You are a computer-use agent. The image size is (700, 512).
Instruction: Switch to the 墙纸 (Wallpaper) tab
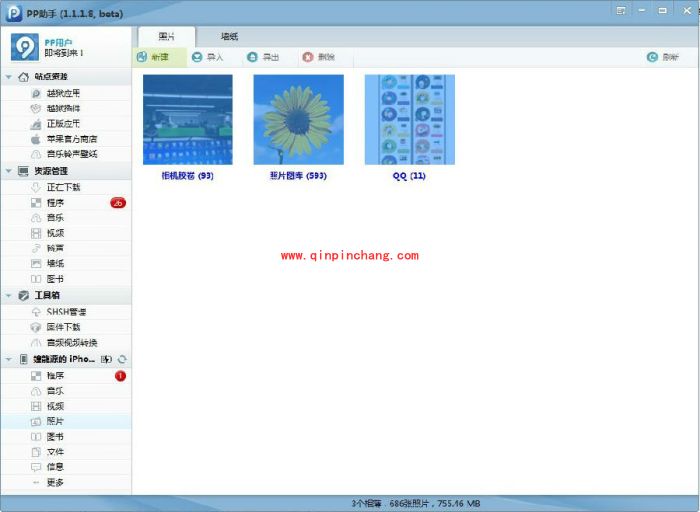click(229, 36)
